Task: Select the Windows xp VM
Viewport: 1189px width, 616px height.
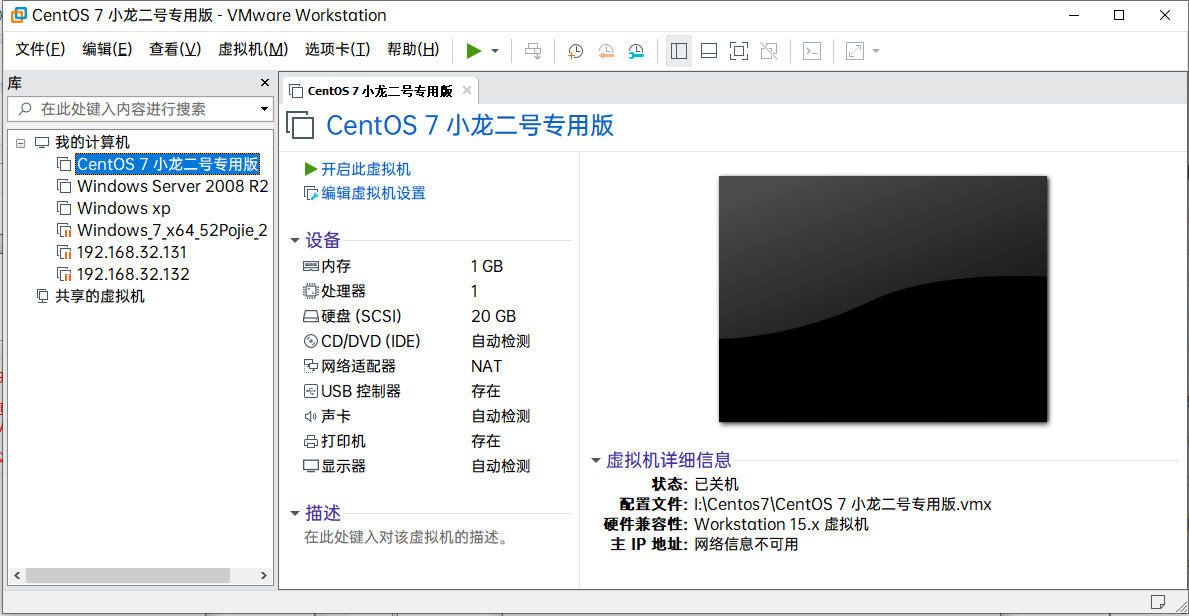Action: (124, 208)
